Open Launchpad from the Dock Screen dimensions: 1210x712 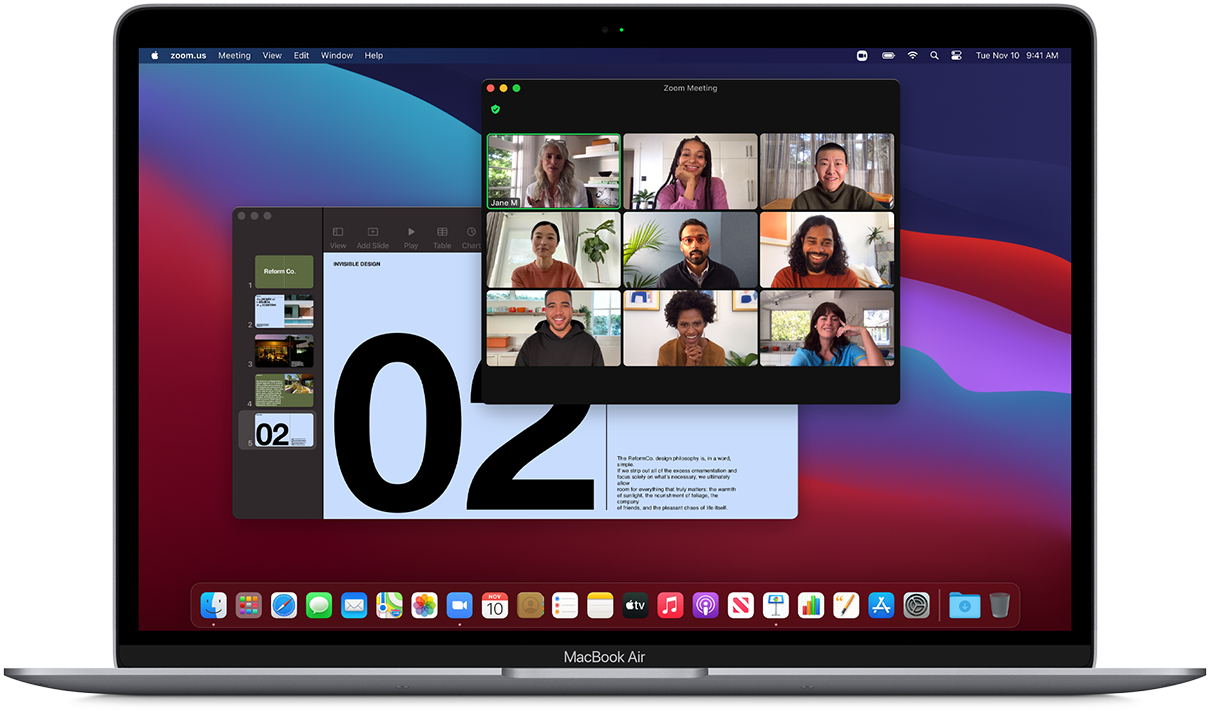(x=249, y=605)
